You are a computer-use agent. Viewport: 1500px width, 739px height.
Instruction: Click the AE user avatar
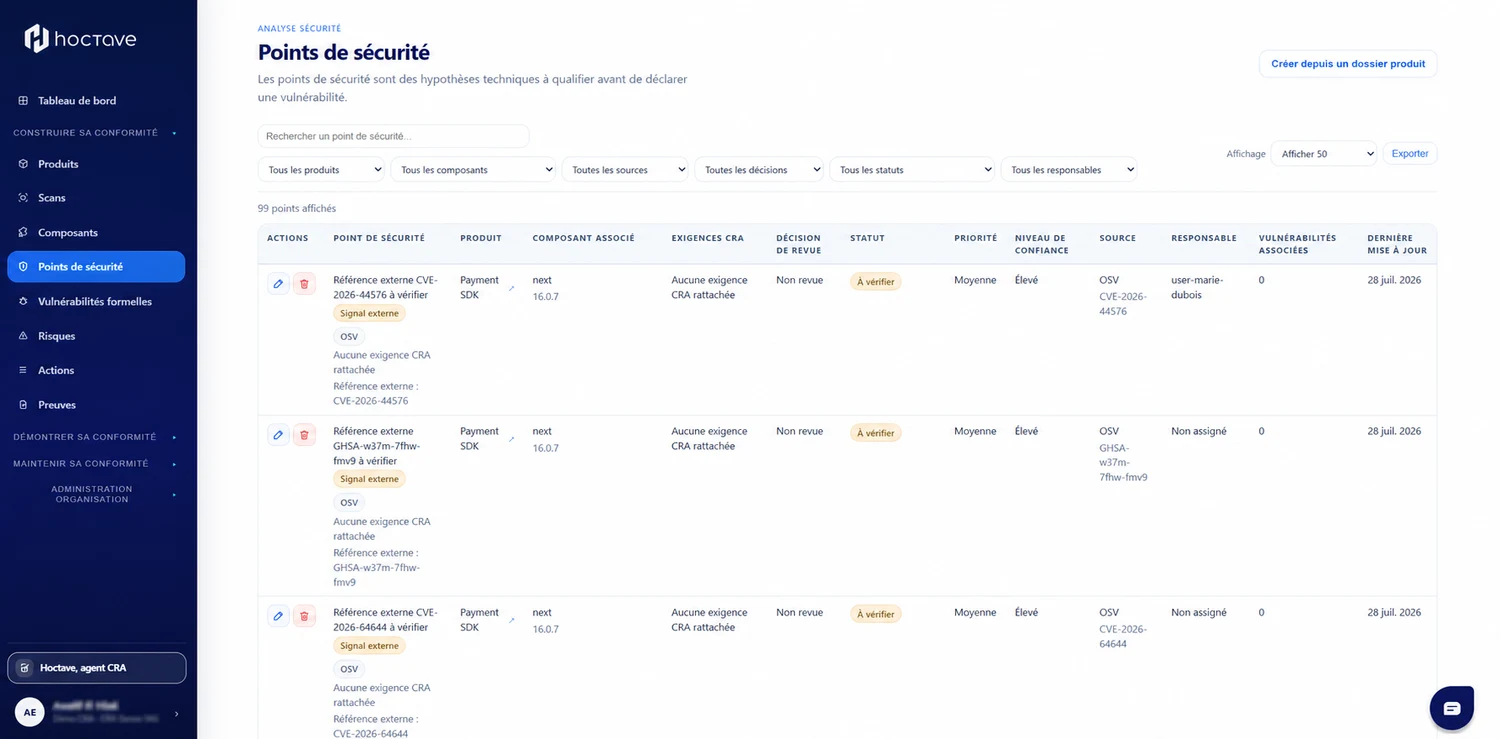[30, 712]
